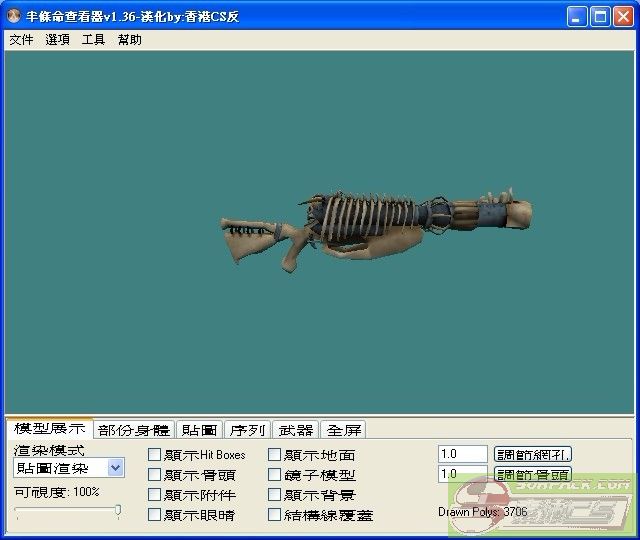Viewport: 640px width, 540px height.
Task: Check the 顯示地面 checkbox
Action: [275, 455]
